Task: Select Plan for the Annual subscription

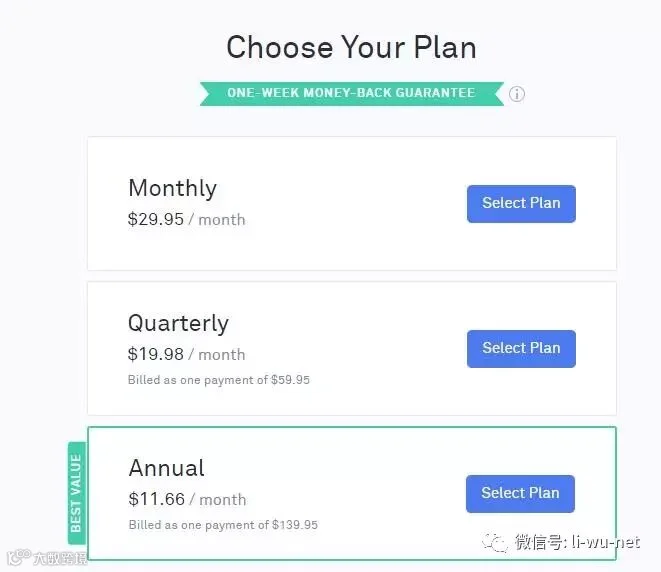Action: tap(520, 494)
